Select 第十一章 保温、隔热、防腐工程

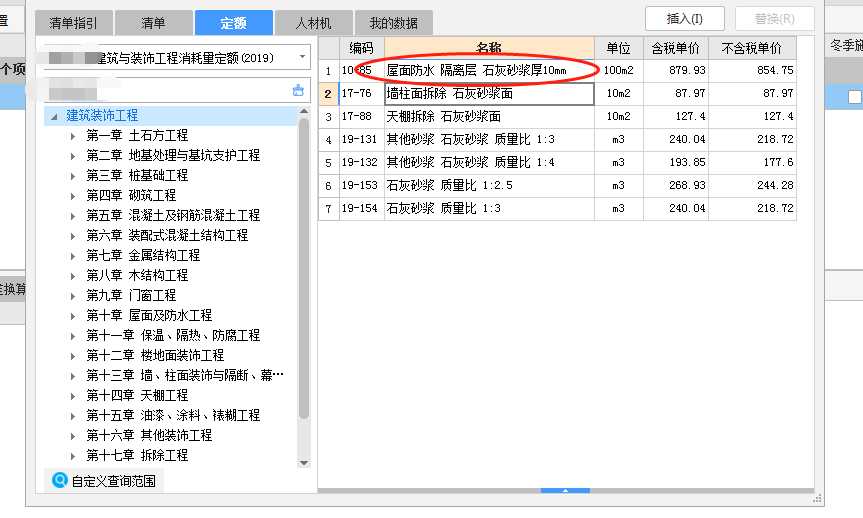[173, 335]
